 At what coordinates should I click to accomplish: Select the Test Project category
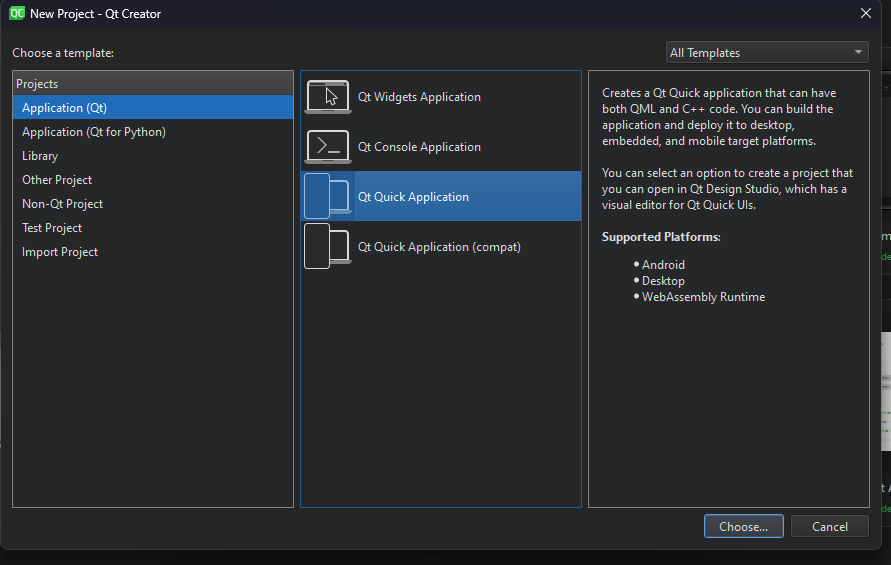(x=153, y=227)
